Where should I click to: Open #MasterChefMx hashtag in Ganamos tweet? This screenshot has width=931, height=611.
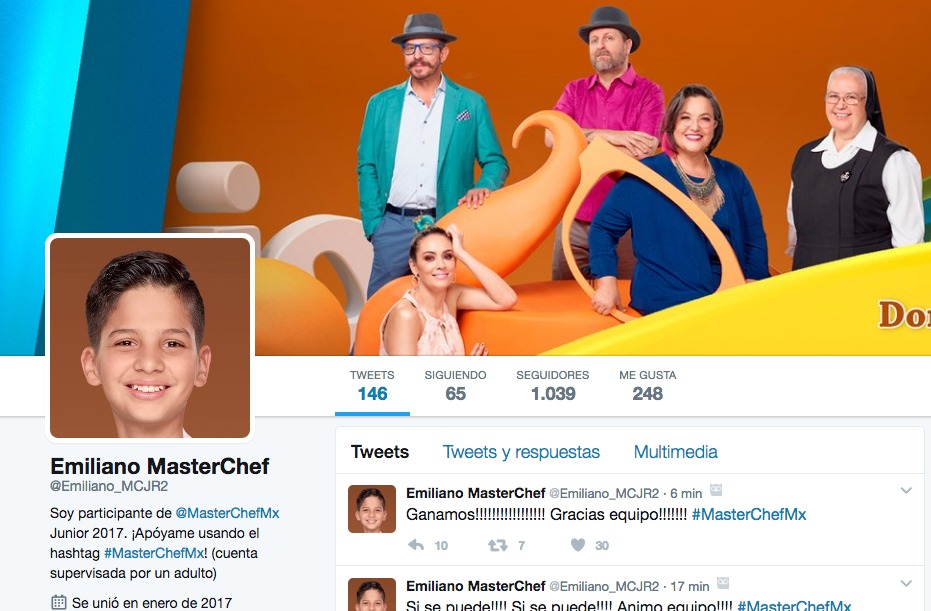(749, 514)
